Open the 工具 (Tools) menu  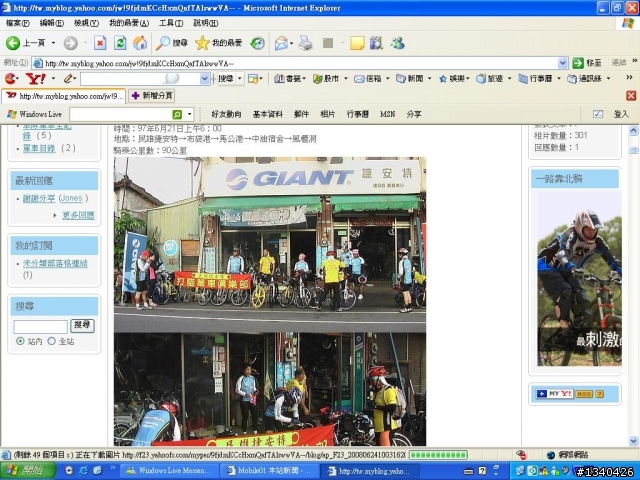(x=171, y=23)
